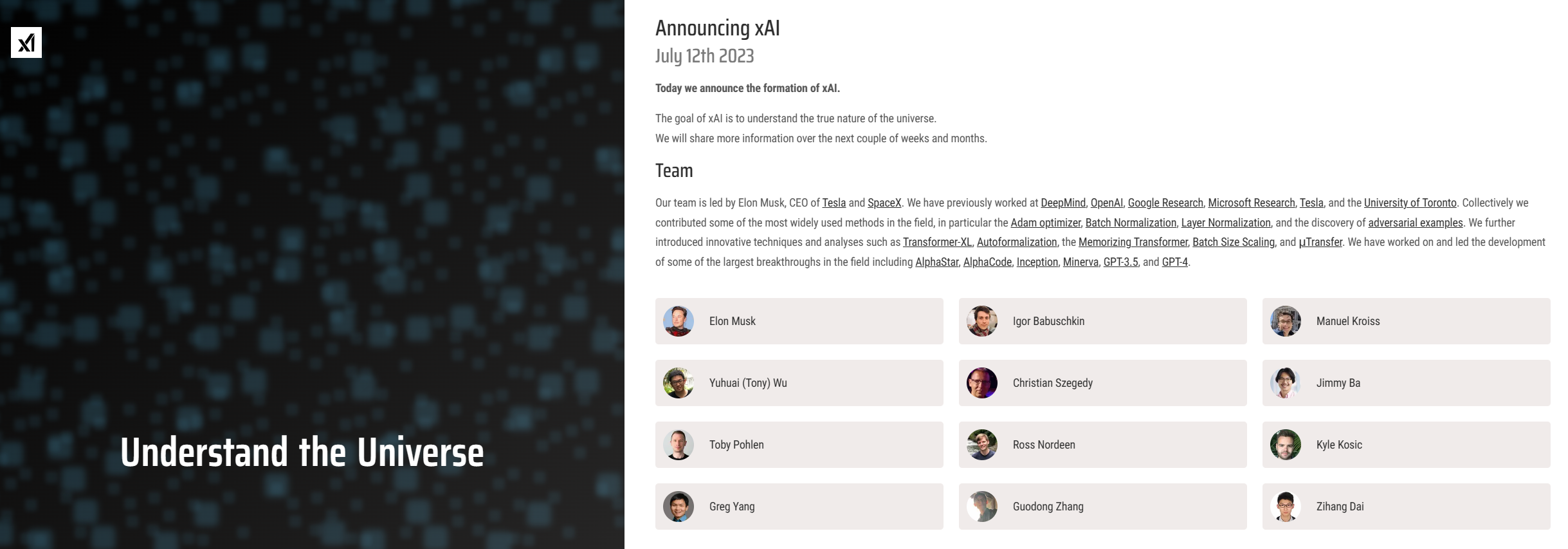Open the University of Toronto link

(1410, 203)
